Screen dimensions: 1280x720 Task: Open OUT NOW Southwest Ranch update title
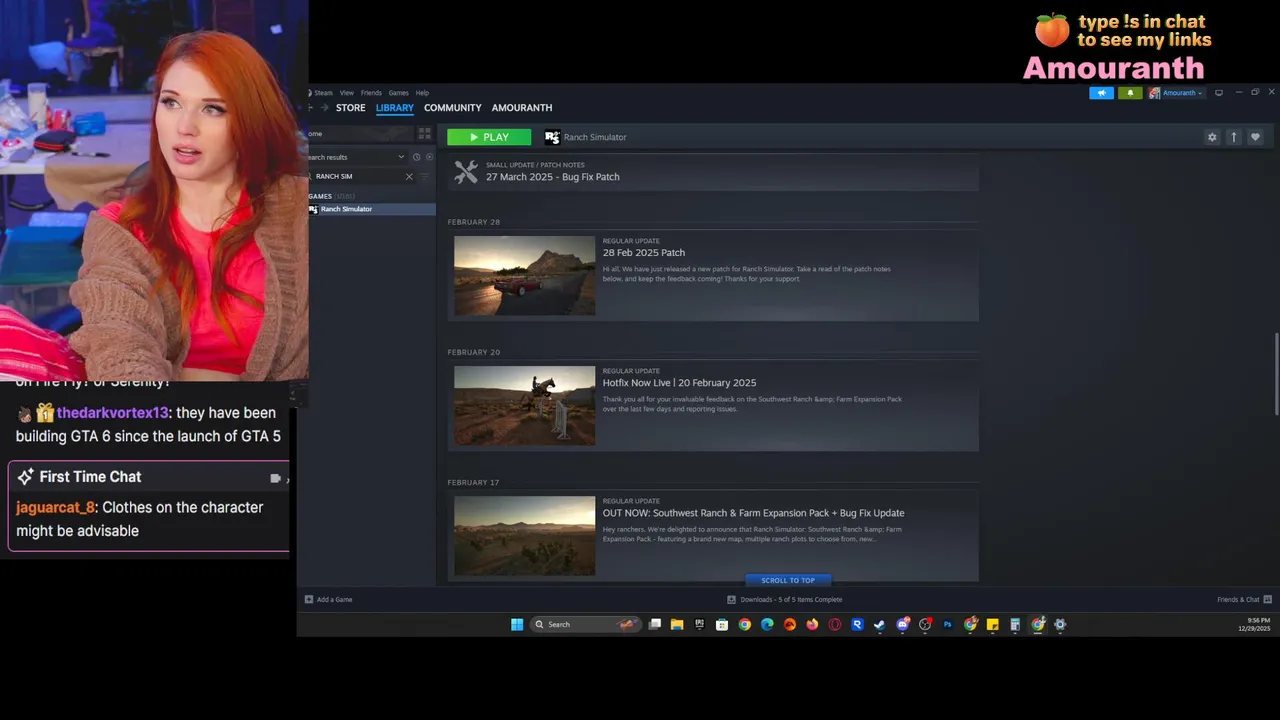pos(753,513)
